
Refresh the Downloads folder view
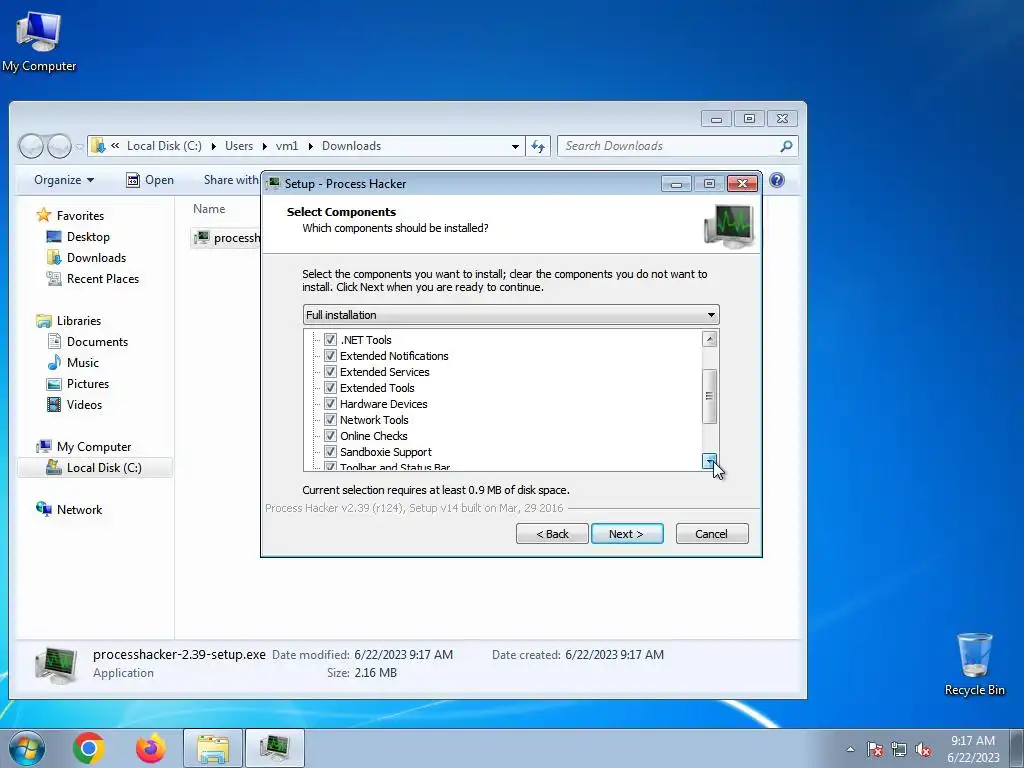point(538,146)
